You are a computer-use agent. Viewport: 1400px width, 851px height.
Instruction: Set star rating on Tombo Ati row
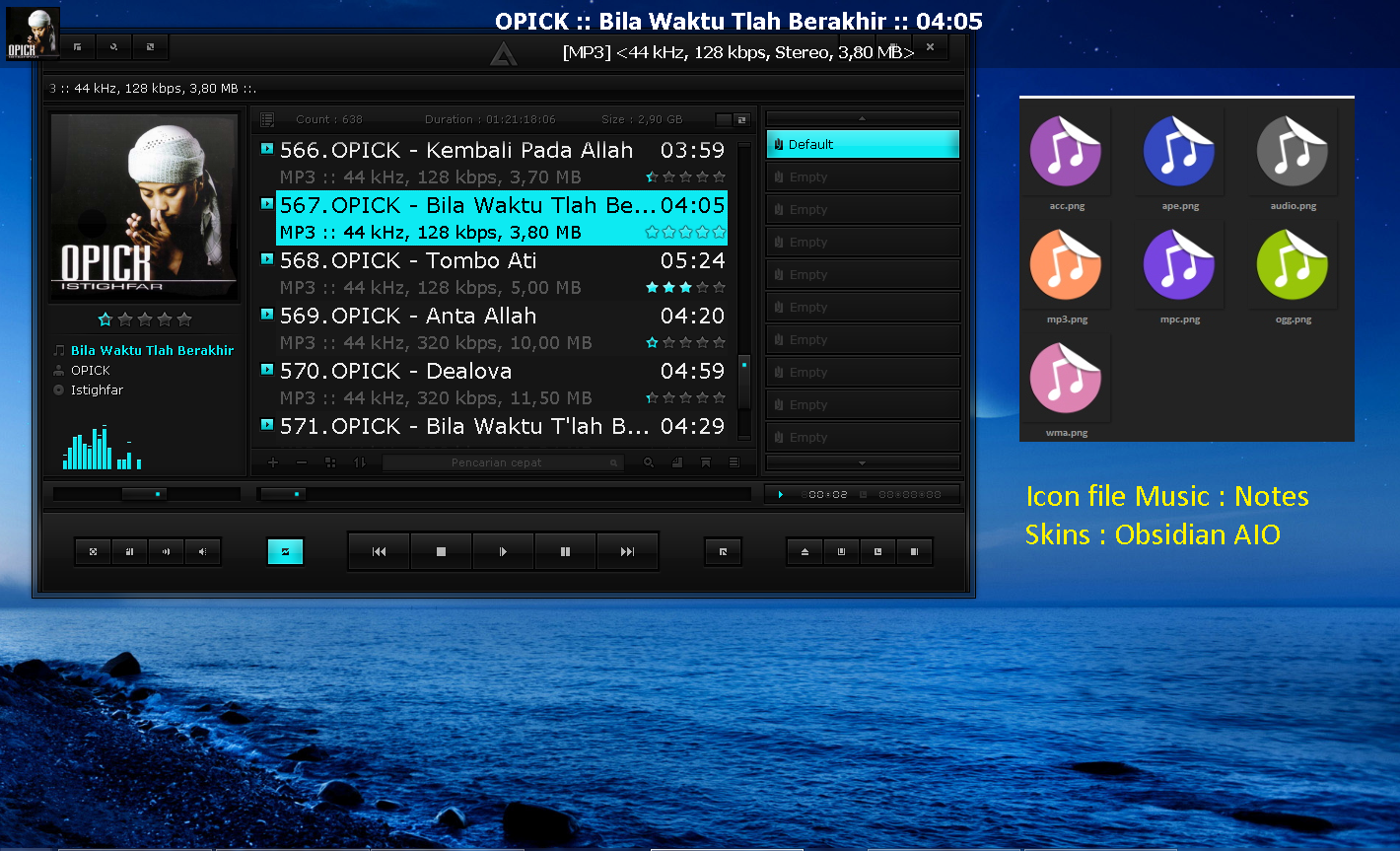685,288
